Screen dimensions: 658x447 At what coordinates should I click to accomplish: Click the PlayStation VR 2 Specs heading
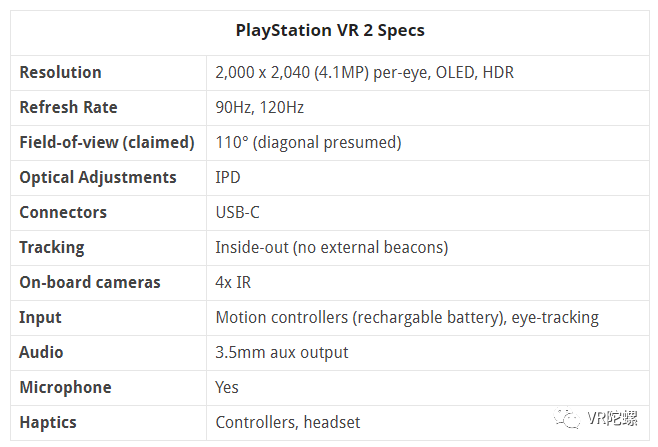pyautogui.click(x=330, y=31)
